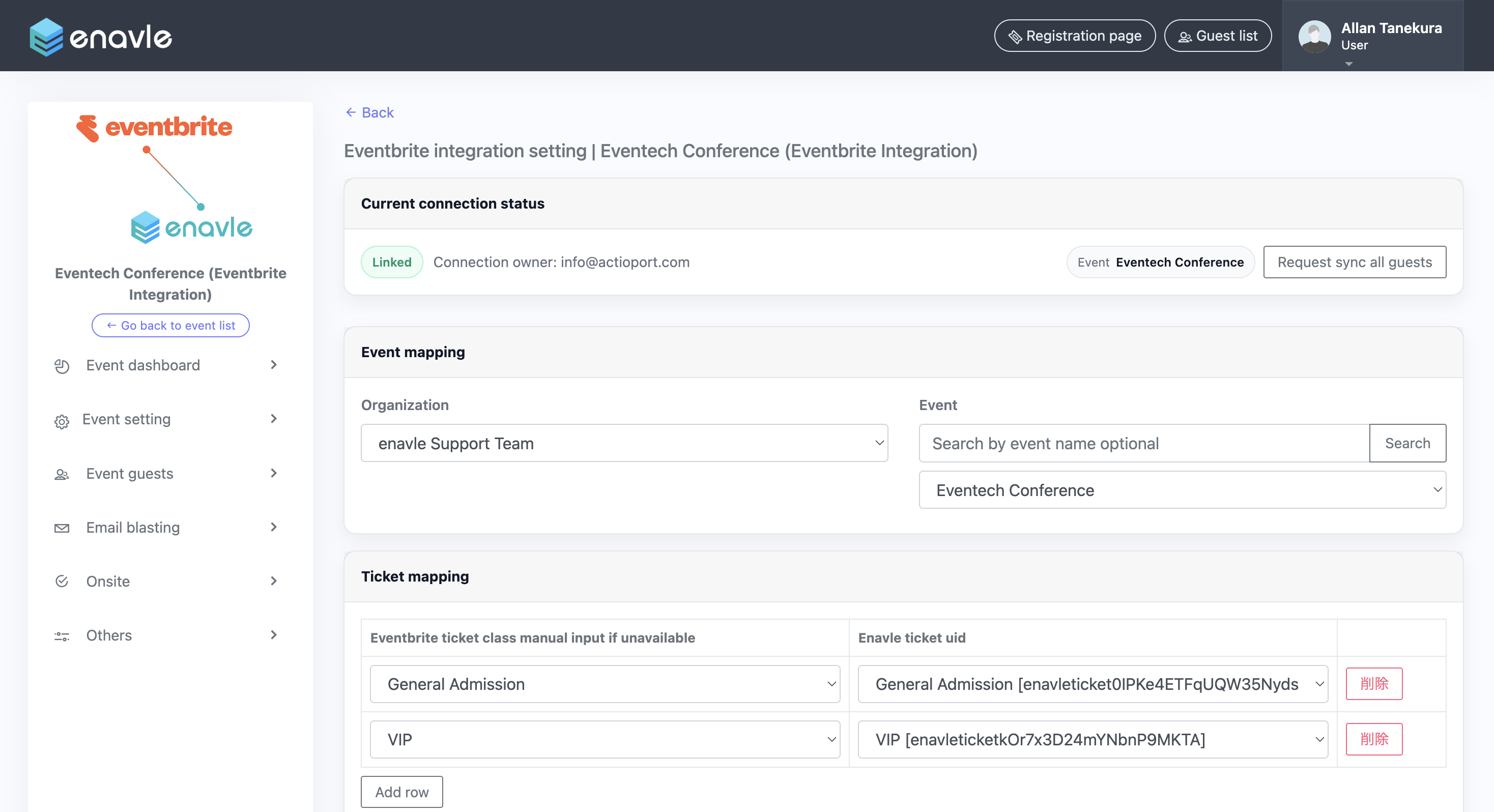This screenshot has height=812, width=1494.
Task: Click the enavle logo in header
Action: pos(100,37)
